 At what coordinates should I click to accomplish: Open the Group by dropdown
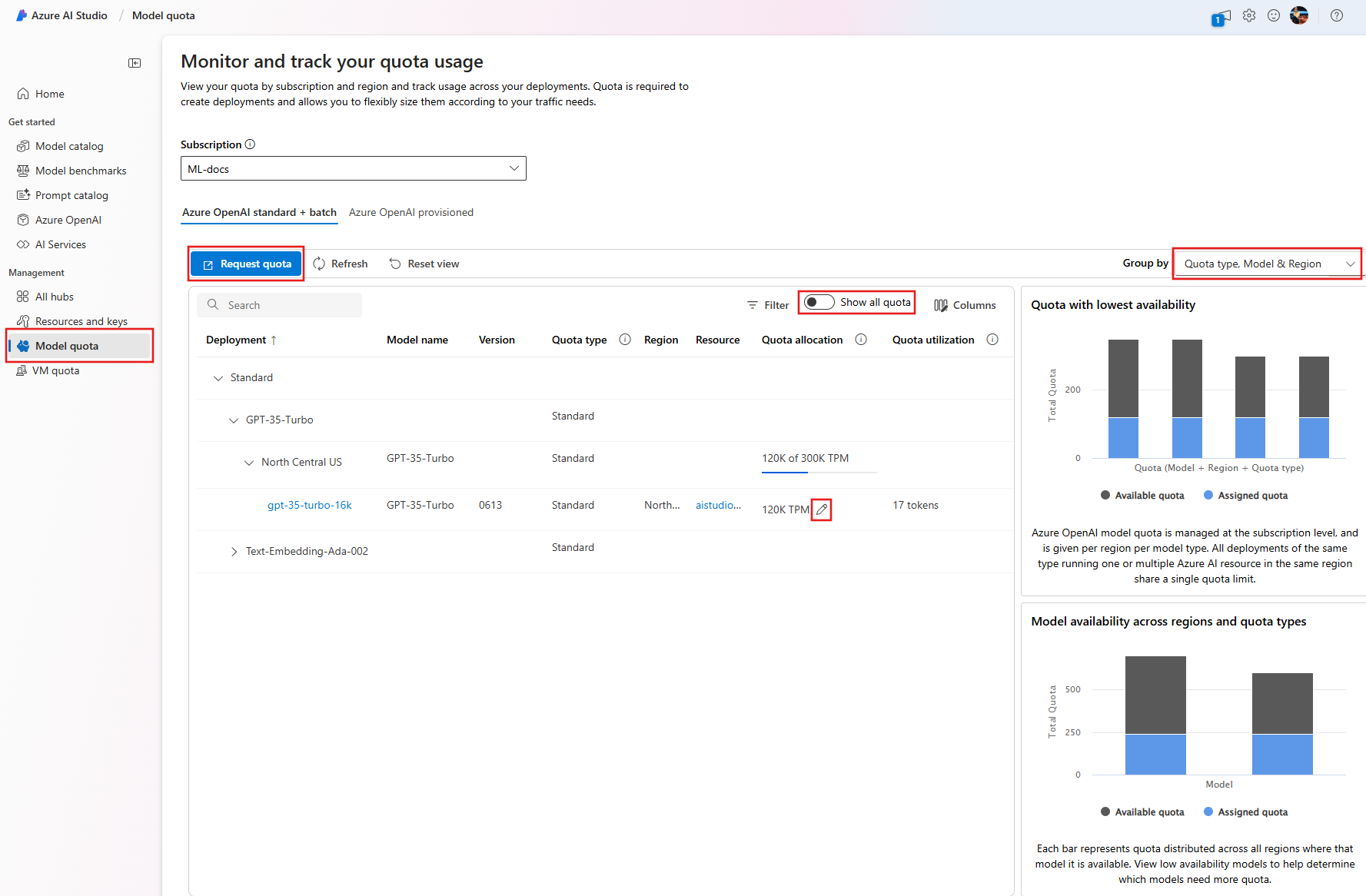(x=1267, y=264)
